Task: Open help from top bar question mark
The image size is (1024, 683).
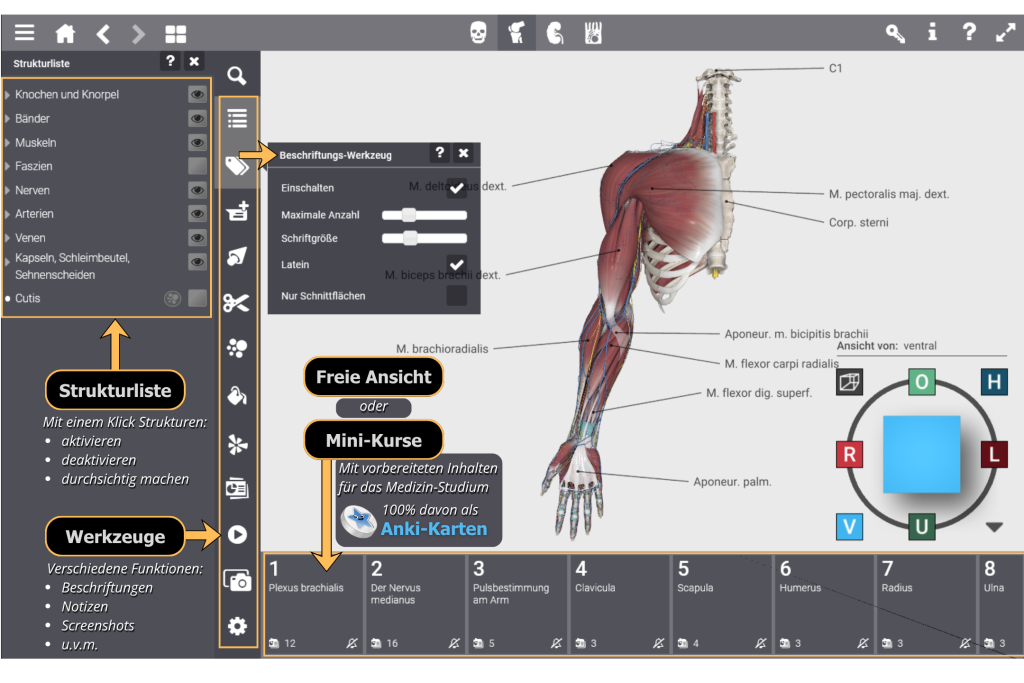Action: tap(969, 32)
